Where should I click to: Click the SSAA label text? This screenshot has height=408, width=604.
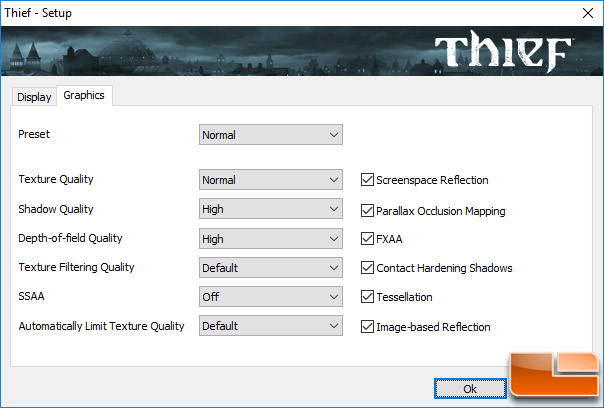tap(31, 296)
